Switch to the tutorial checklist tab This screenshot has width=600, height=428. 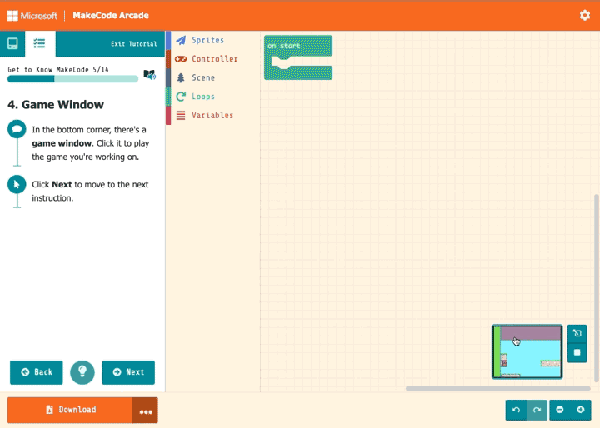click(39, 43)
